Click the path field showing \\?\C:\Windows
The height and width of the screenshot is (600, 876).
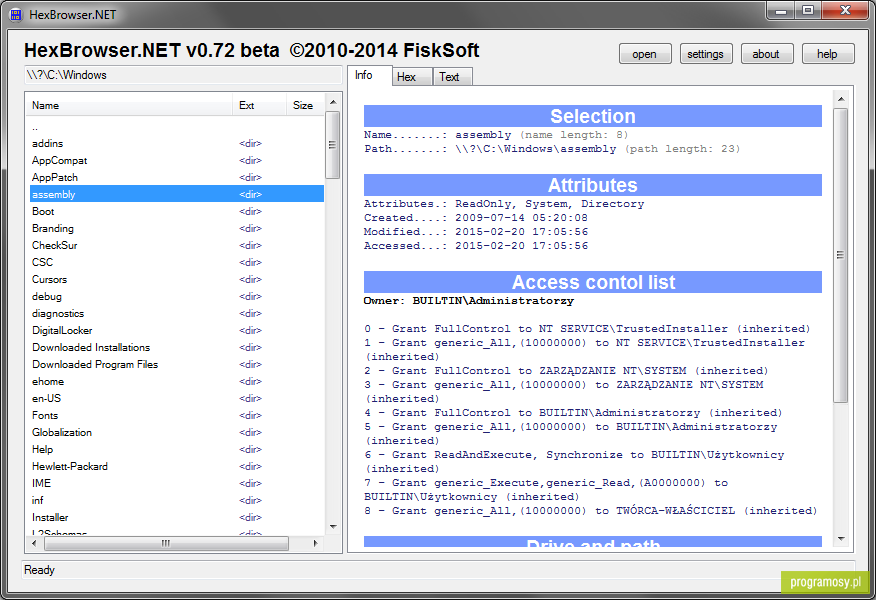pos(183,75)
